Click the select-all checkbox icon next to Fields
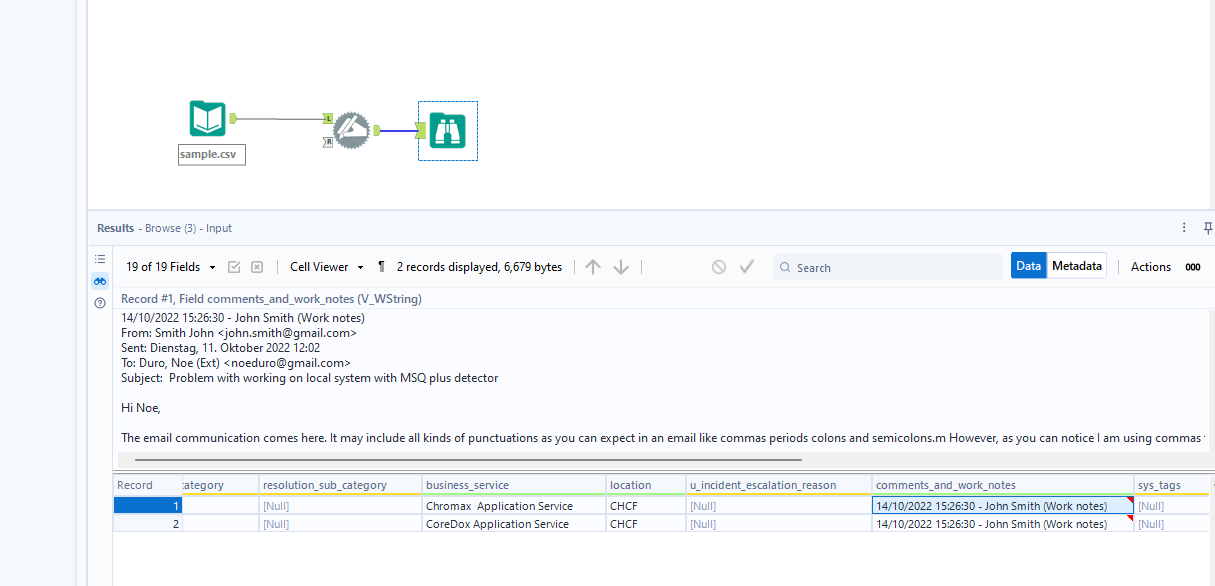 point(234,266)
